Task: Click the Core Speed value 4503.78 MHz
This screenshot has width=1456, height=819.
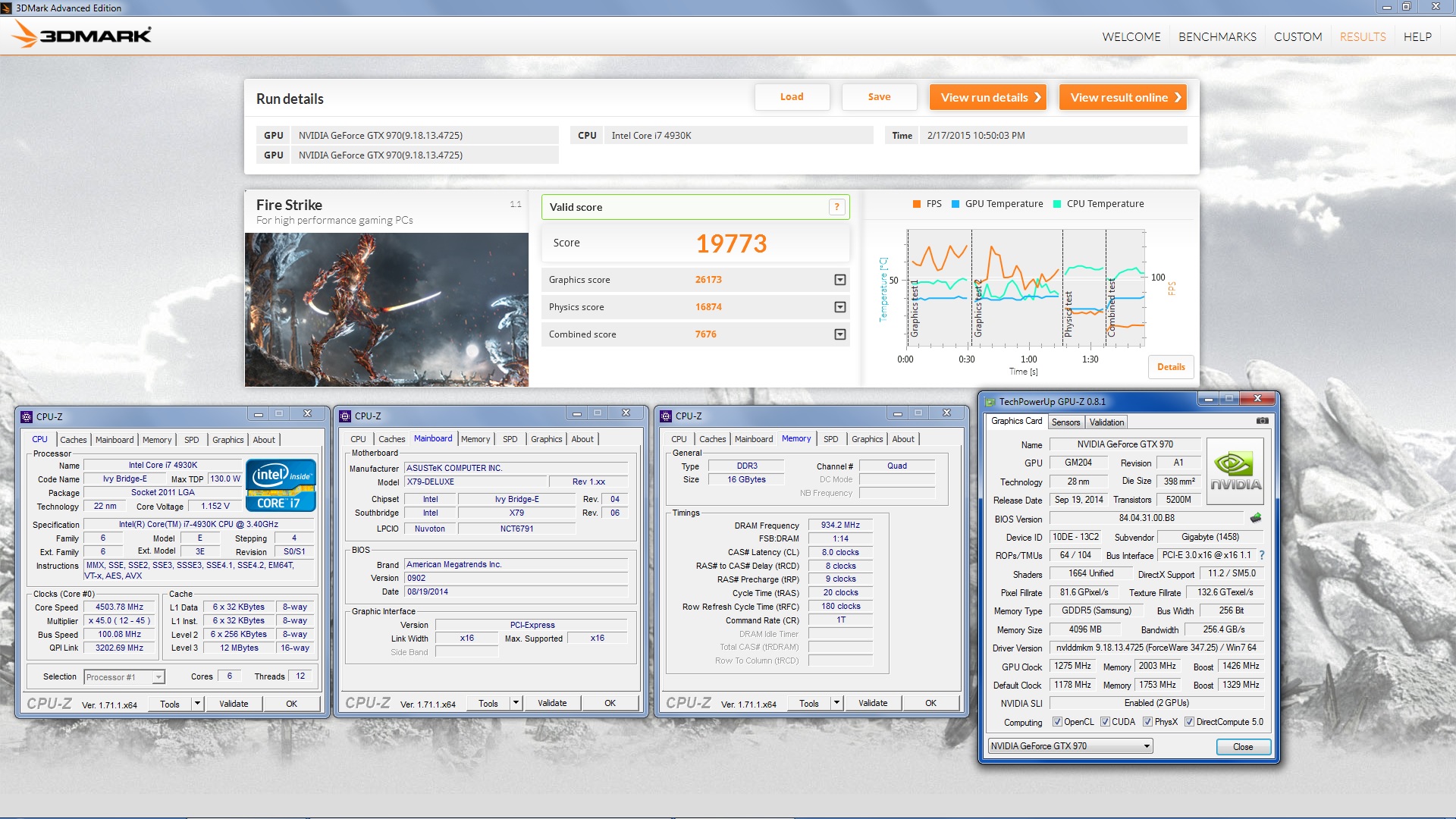Action: pyautogui.click(x=119, y=607)
